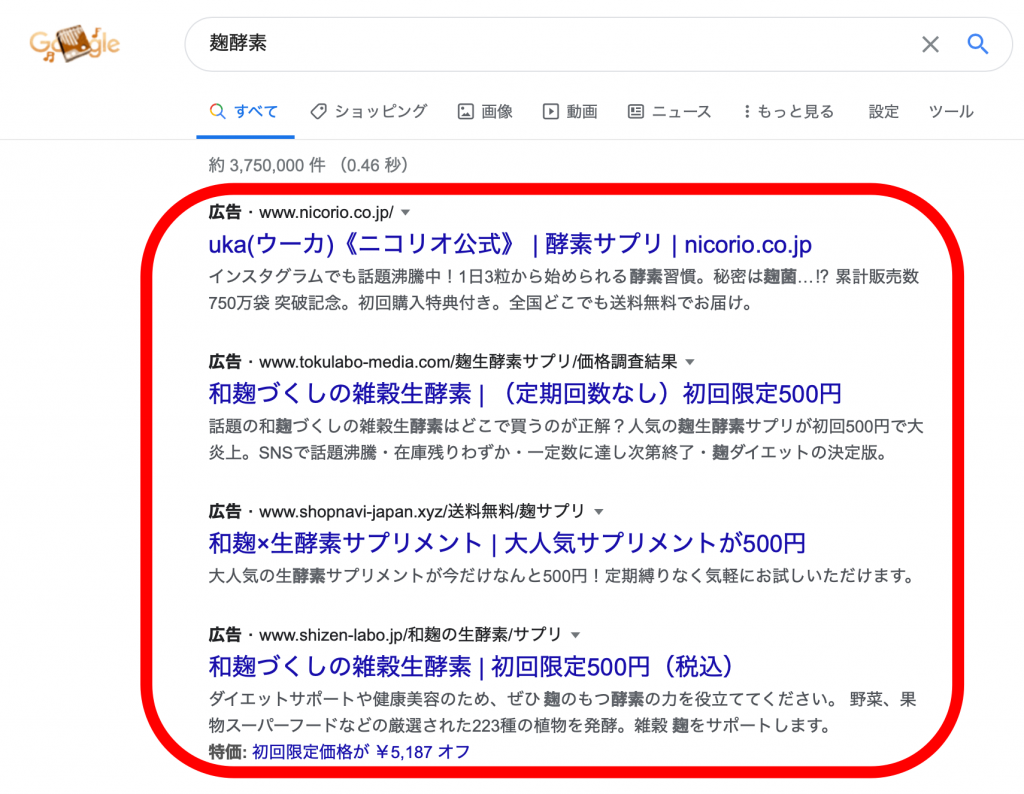
Task: Click the description starting ダイエットサポートや健康美容
Action: tap(562, 712)
